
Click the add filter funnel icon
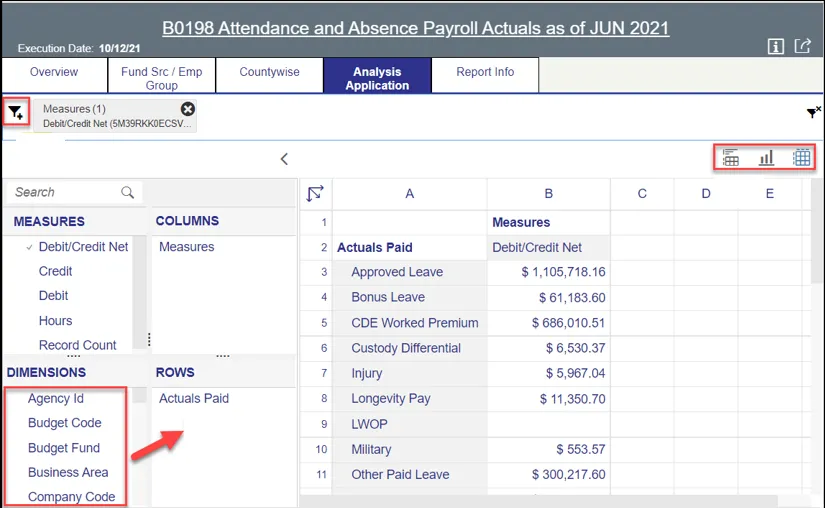pos(16,113)
